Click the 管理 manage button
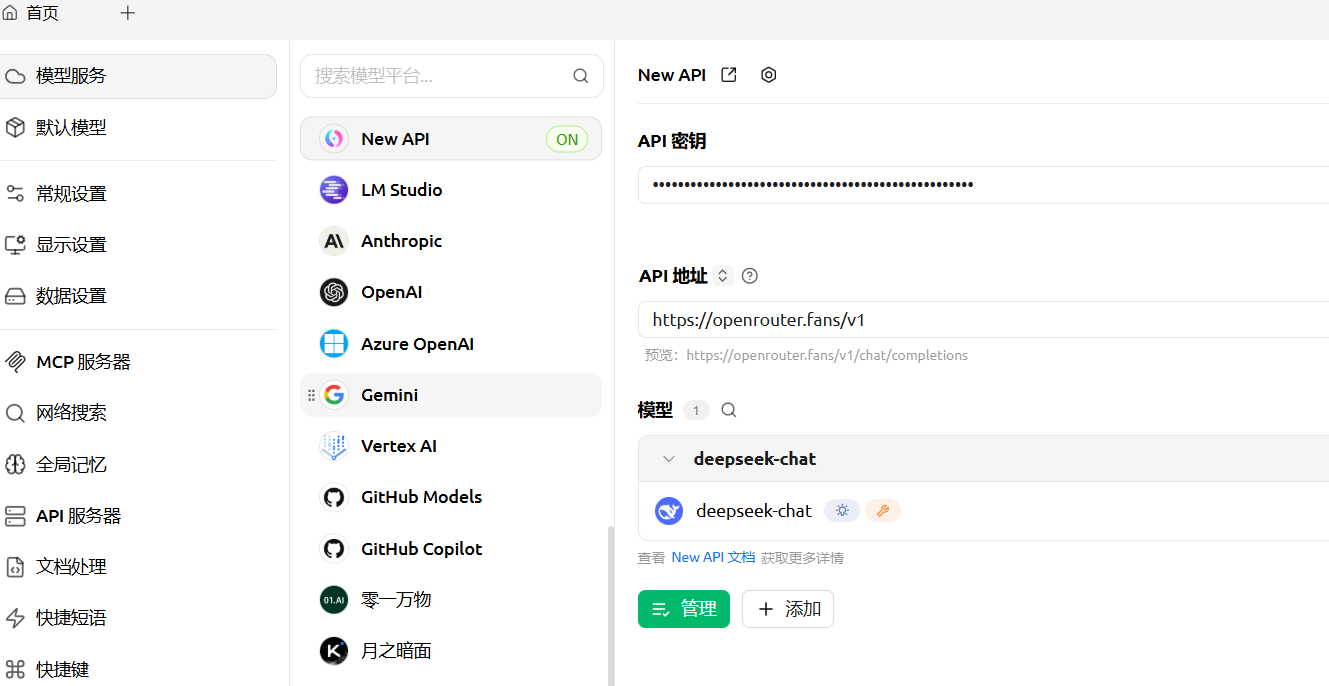The width and height of the screenshot is (1329, 686). (x=684, y=609)
